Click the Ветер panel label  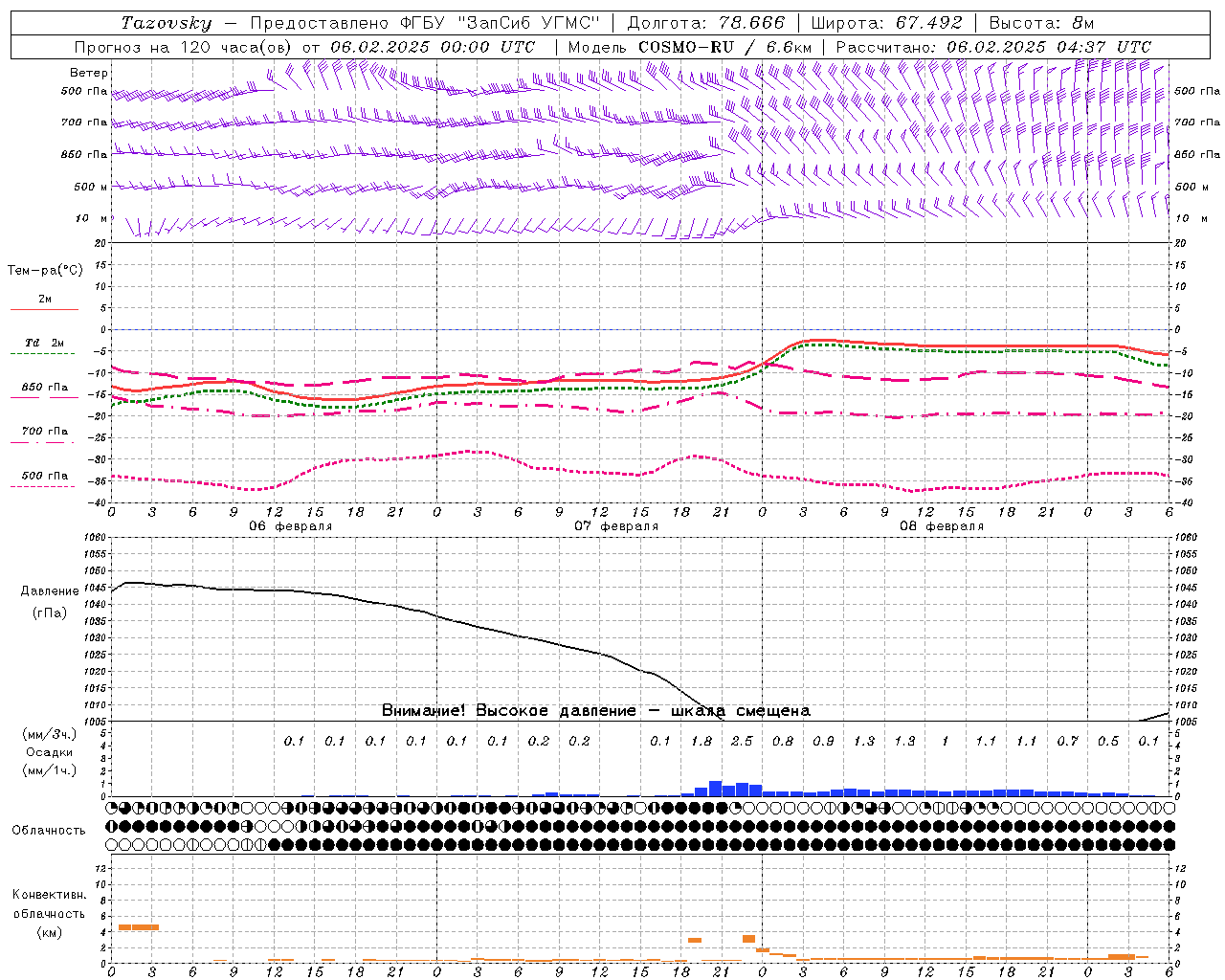tap(89, 73)
